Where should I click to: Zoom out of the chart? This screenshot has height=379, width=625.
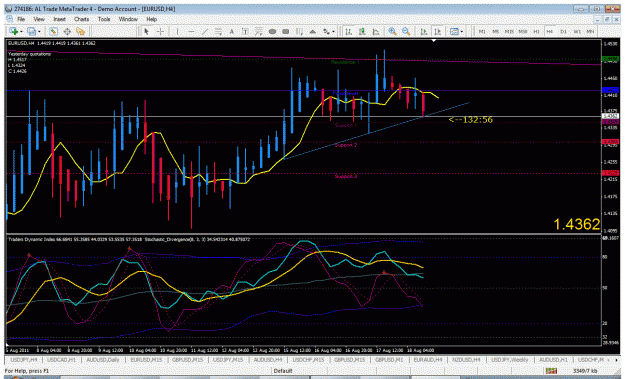pos(406,31)
